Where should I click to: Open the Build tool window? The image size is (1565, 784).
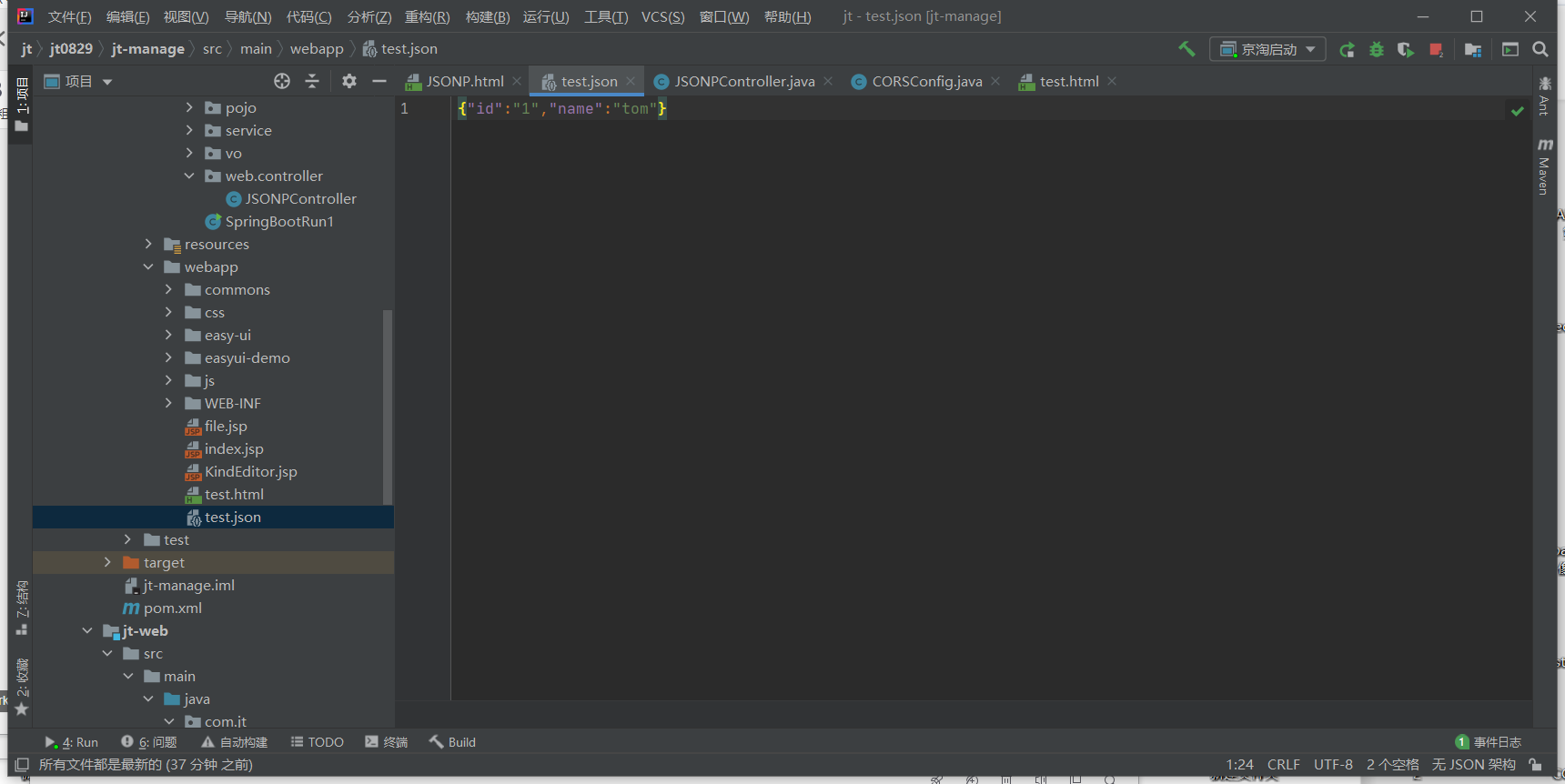[452, 742]
